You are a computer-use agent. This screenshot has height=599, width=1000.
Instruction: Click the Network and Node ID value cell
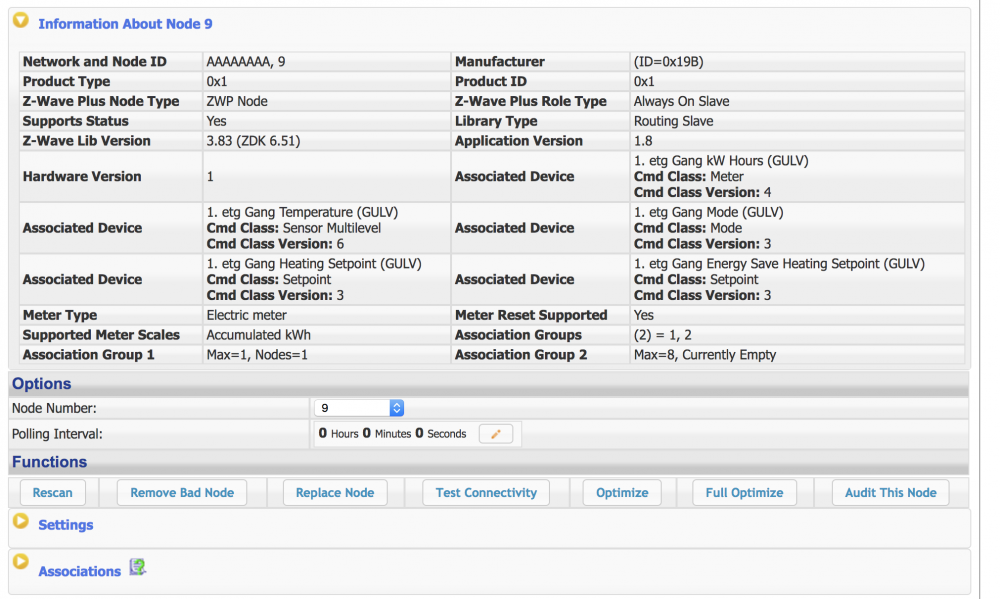[x=245, y=62]
